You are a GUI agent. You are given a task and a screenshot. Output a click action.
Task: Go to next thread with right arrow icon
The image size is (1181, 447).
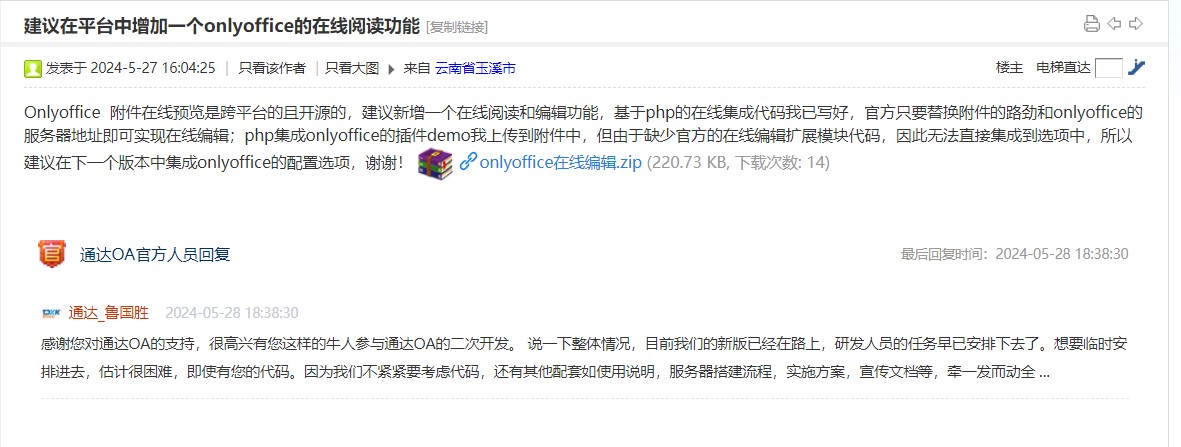(1136, 24)
